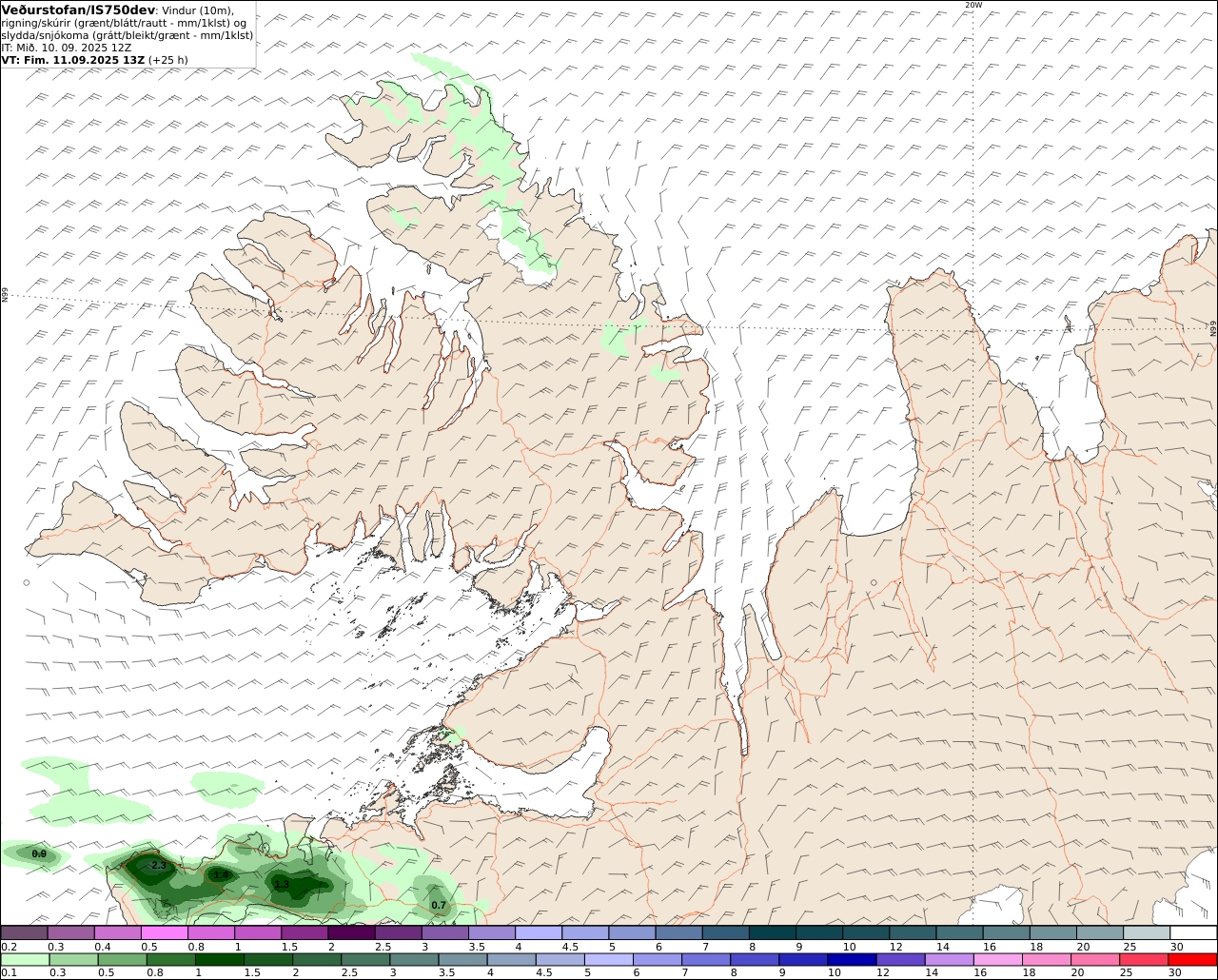This screenshot has width=1218, height=980.
Task: Click the deep navy blue swatch at 10 in lower row
Action: click(x=852, y=959)
